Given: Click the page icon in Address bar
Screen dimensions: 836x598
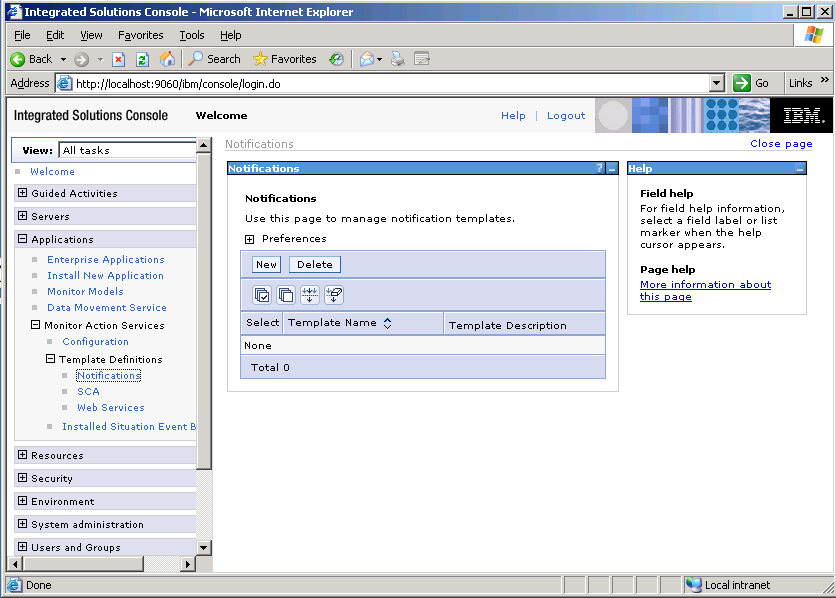Looking at the screenshot, I should click(x=65, y=83).
